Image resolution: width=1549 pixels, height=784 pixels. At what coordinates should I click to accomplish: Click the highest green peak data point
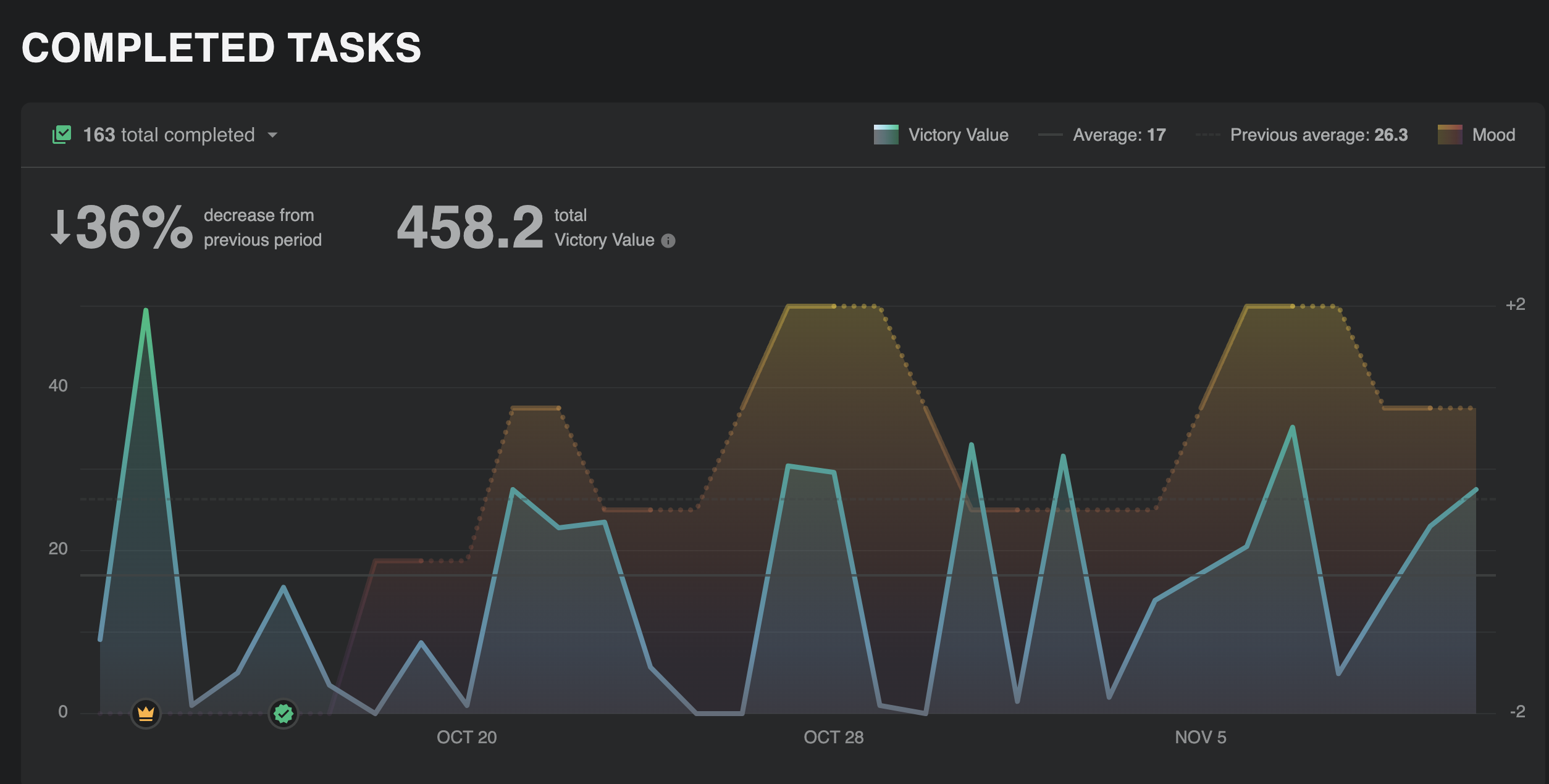click(146, 311)
